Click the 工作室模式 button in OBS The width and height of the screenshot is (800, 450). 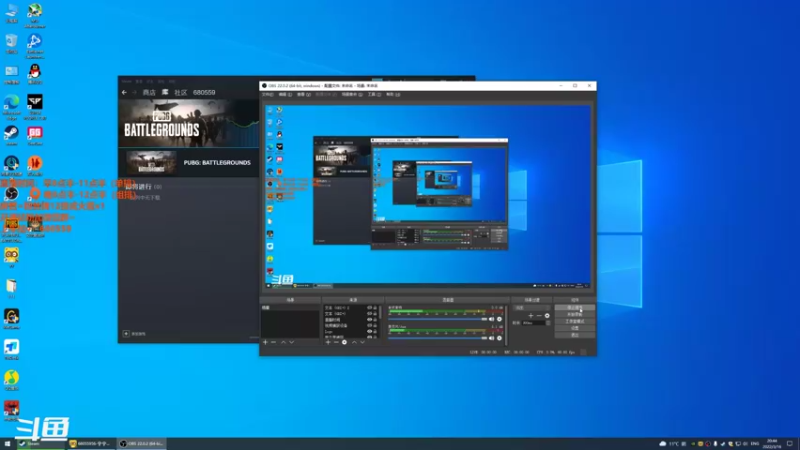[x=574, y=321]
